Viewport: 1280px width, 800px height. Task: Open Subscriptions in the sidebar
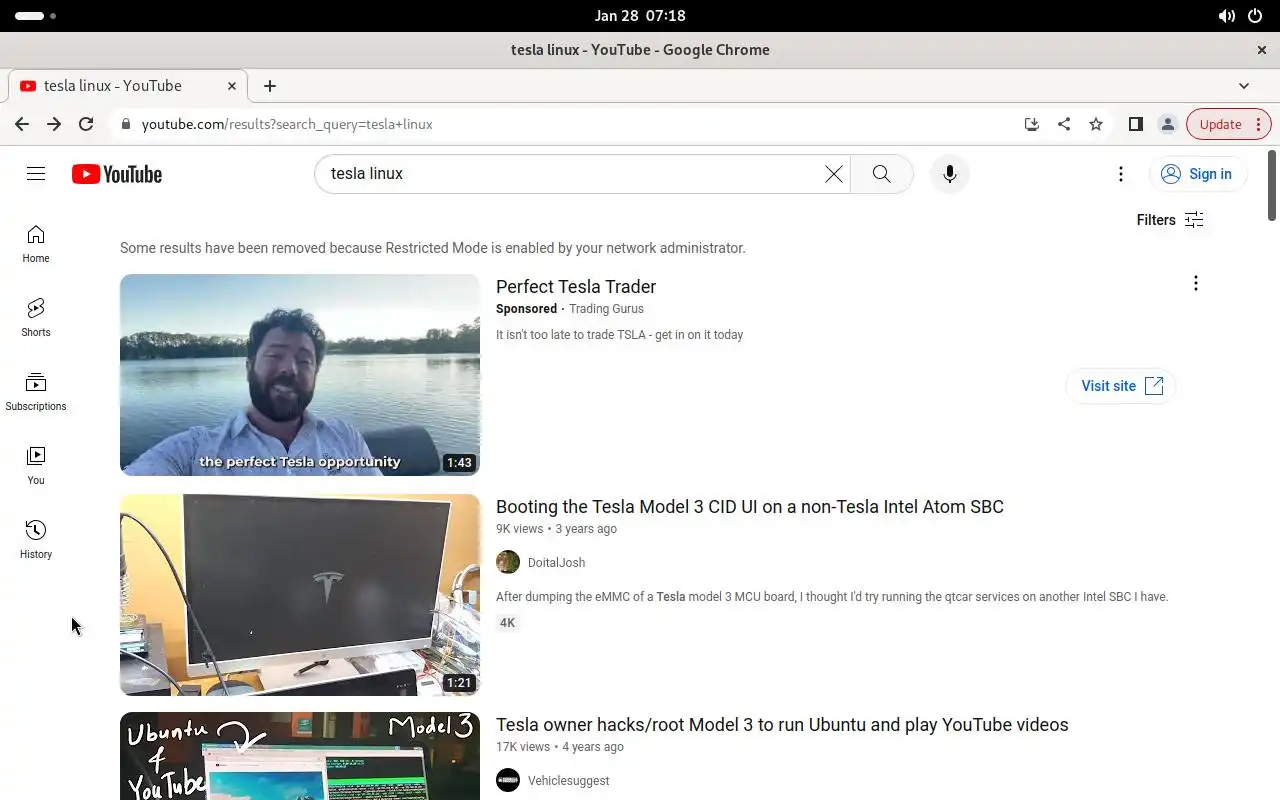(36, 392)
